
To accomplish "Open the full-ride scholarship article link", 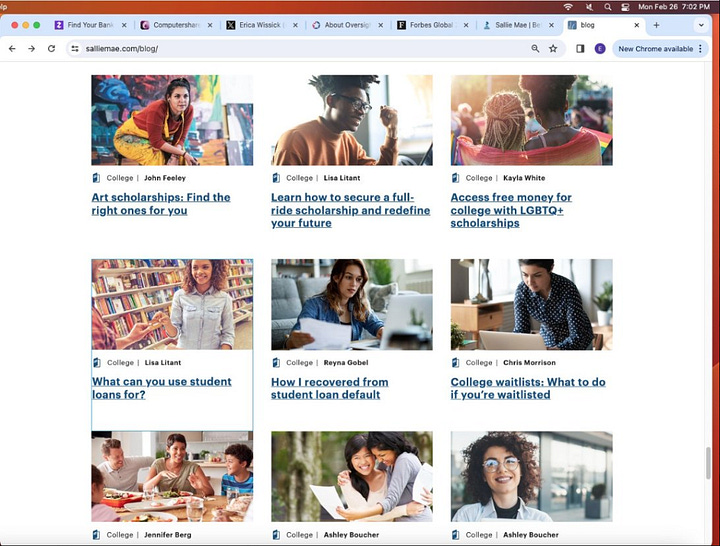I will click(x=350, y=210).
